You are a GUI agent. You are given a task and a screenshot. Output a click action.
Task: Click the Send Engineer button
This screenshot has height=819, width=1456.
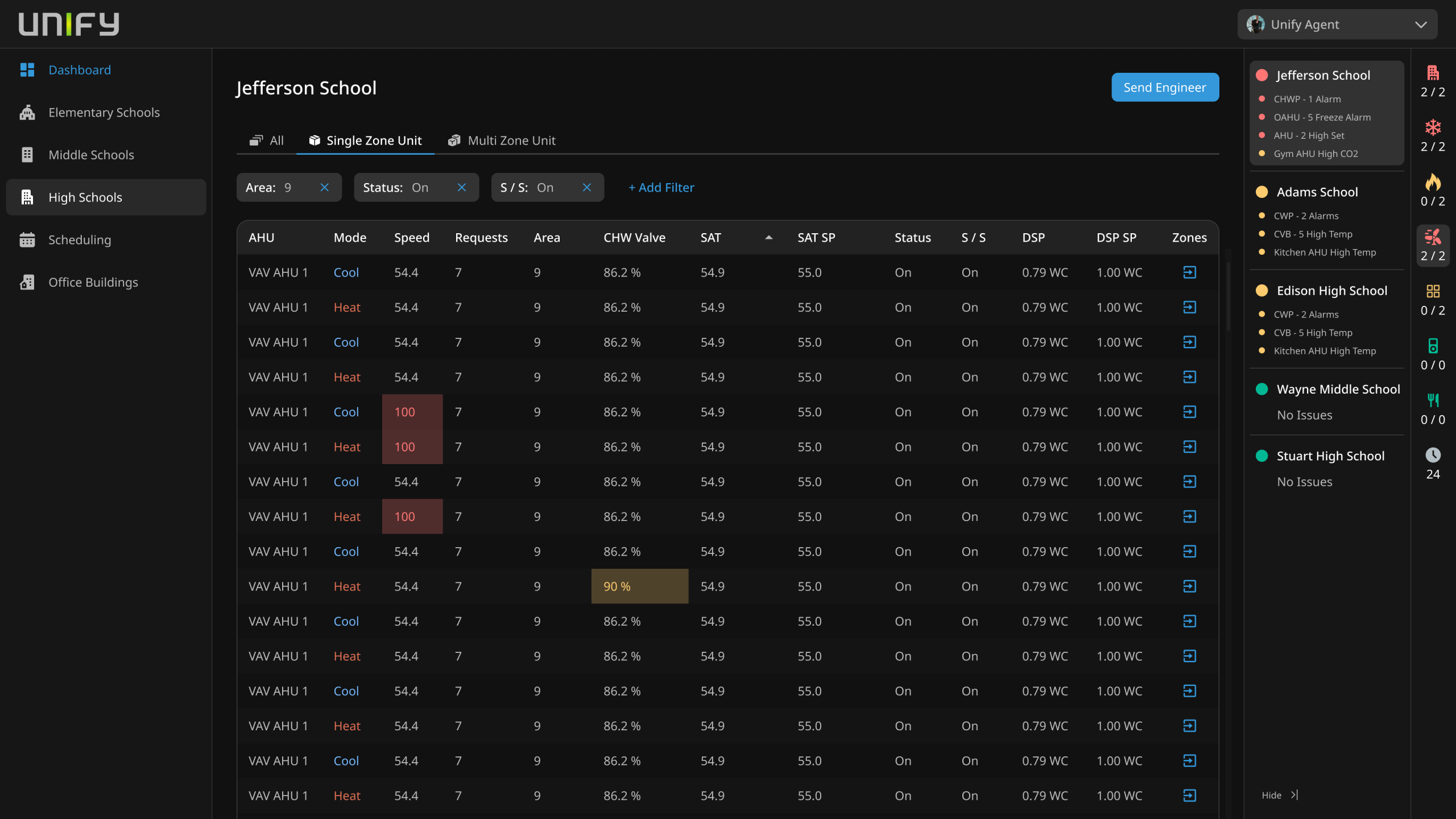coord(1164,88)
